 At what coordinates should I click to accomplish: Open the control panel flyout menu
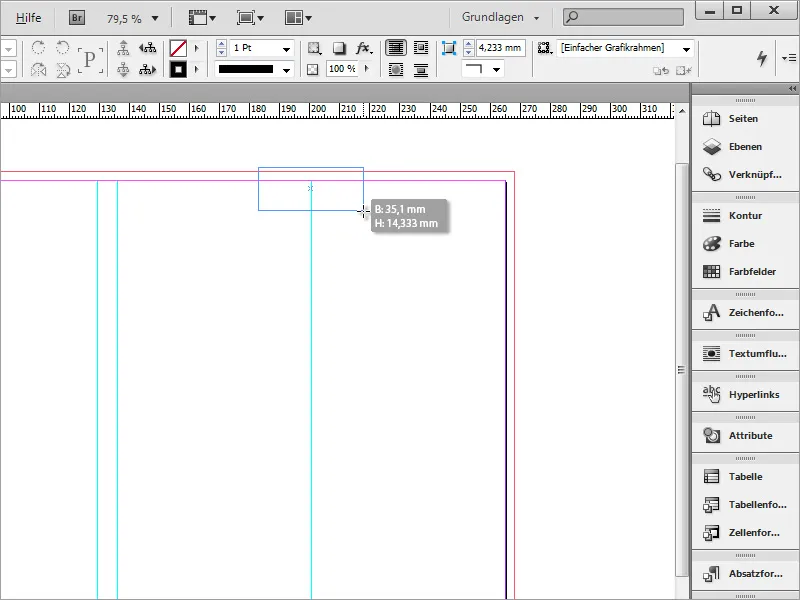(x=788, y=58)
